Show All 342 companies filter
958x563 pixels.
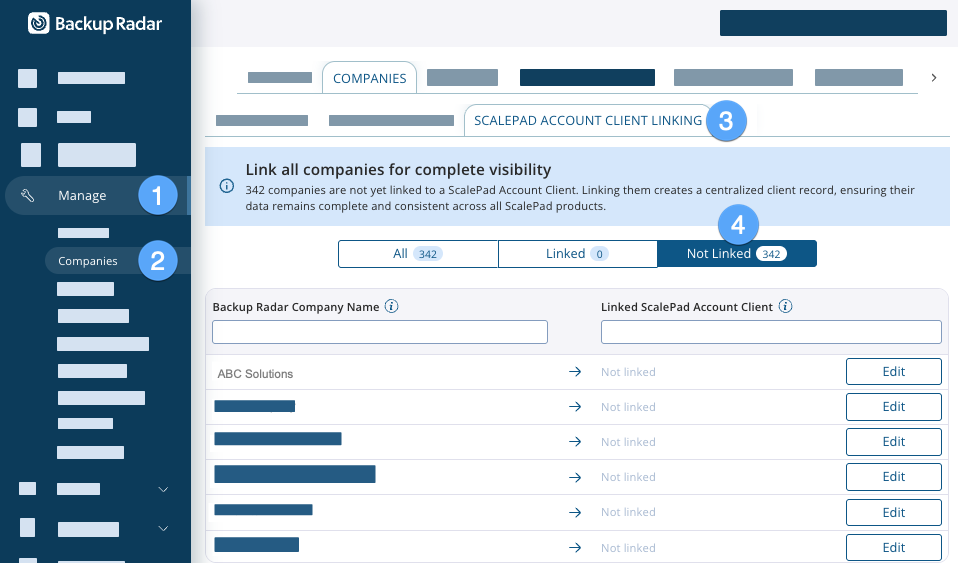418,254
